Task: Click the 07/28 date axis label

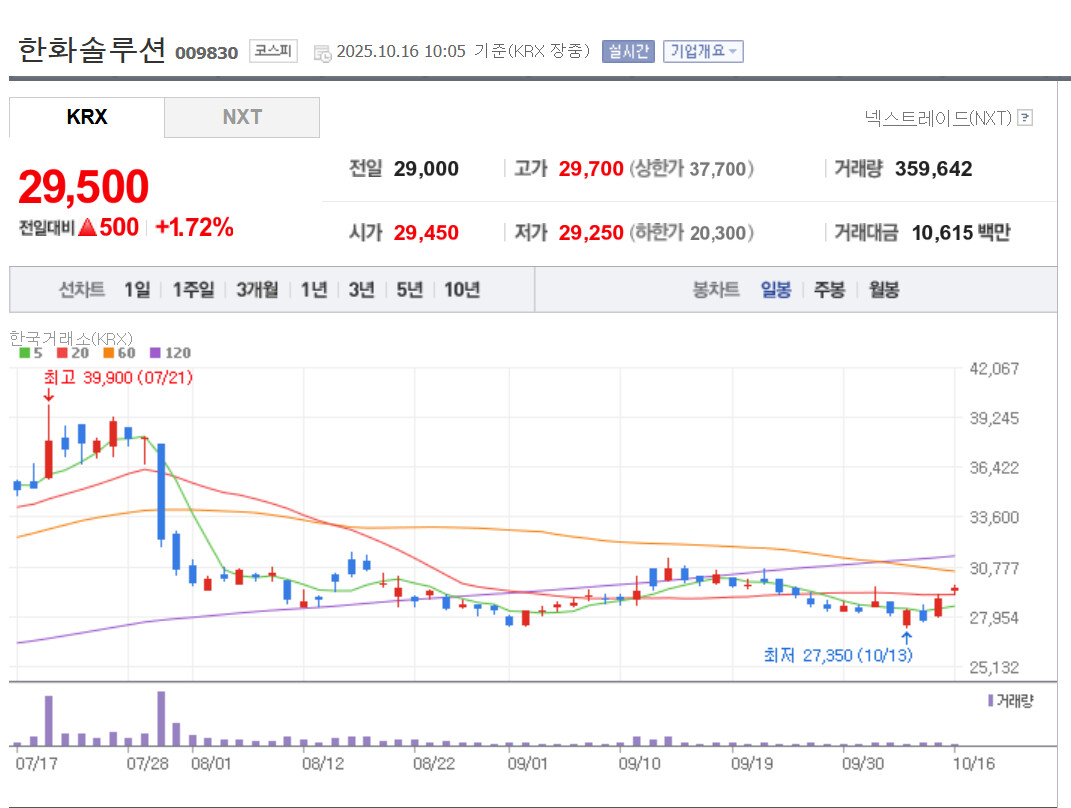Action: tap(147, 764)
